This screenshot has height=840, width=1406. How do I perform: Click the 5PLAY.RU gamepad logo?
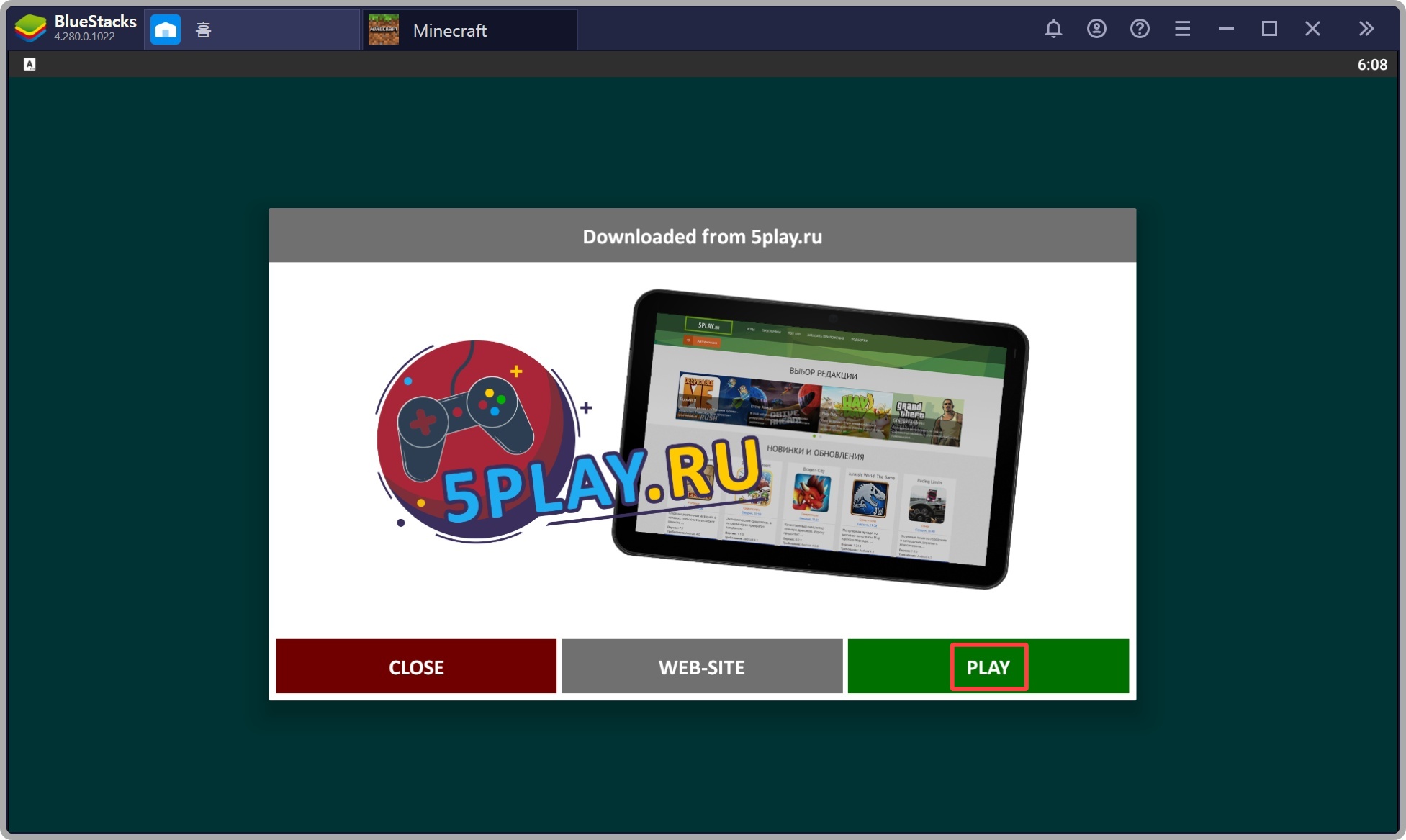click(475, 441)
